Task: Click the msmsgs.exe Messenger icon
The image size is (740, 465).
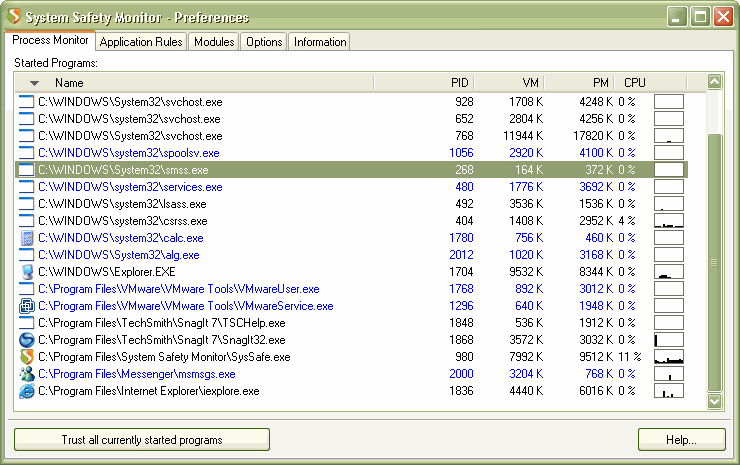Action: [27, 374]
